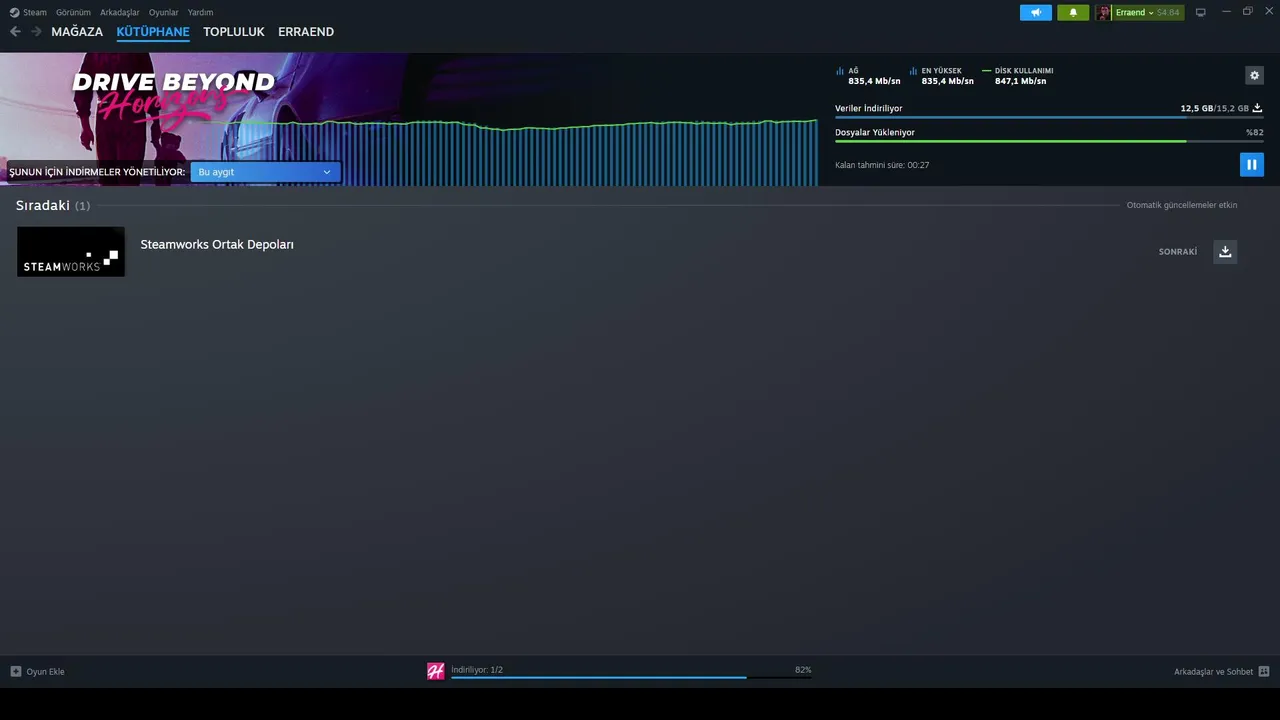
Task: Open the Steamworks thumbnail image
Action: [x=71, y=252]
